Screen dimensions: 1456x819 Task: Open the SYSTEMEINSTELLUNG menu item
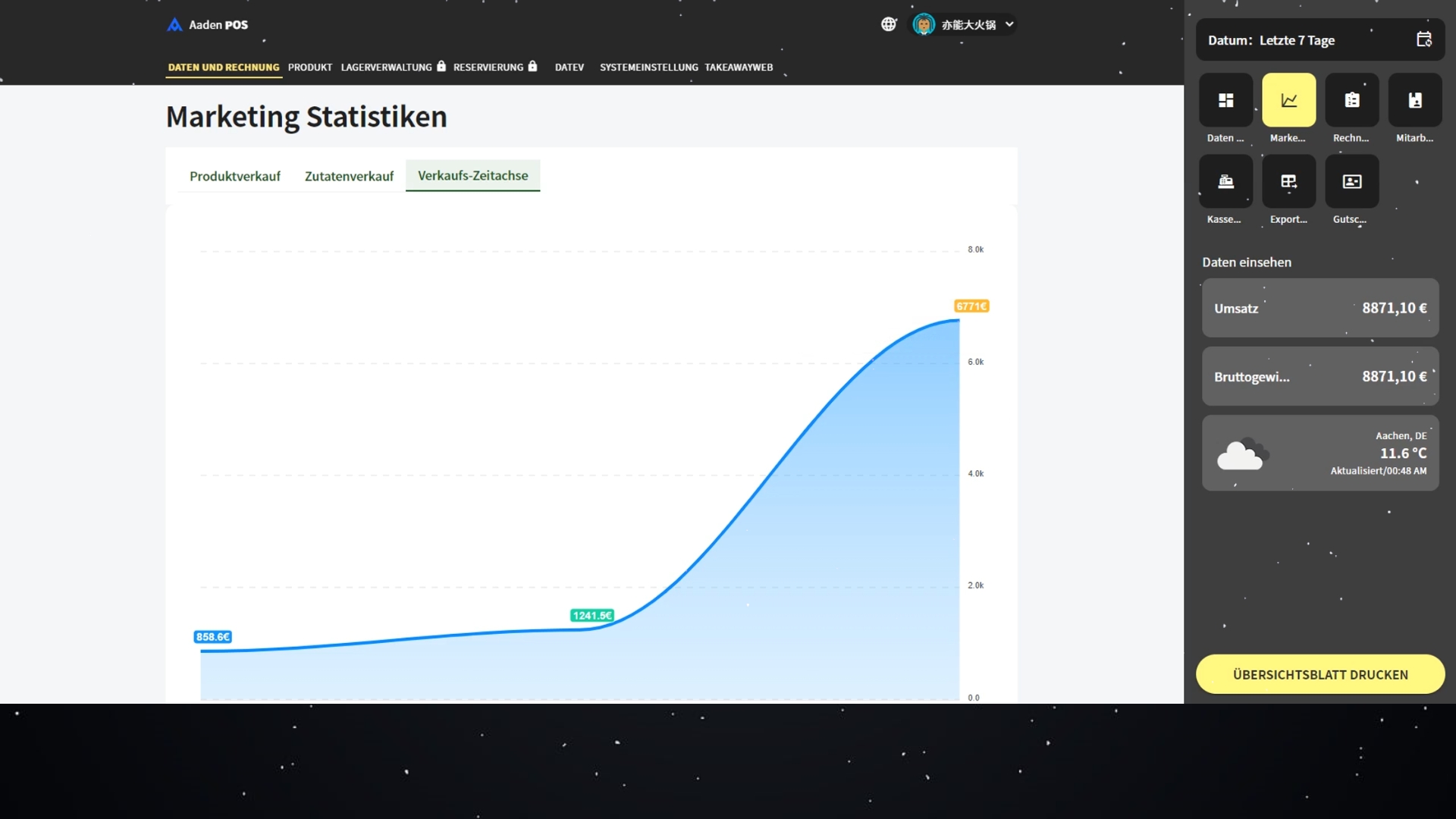pos(648,67)
